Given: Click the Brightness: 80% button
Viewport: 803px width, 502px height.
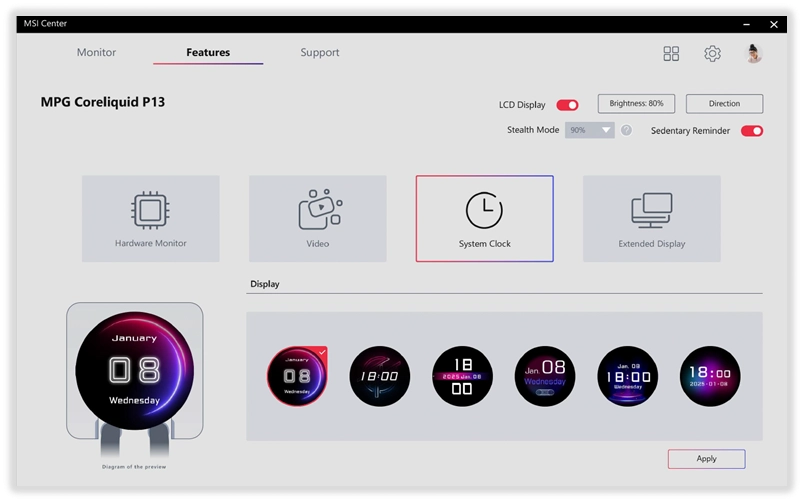Looking at the screenshot, I should click(x=636, y=103).
